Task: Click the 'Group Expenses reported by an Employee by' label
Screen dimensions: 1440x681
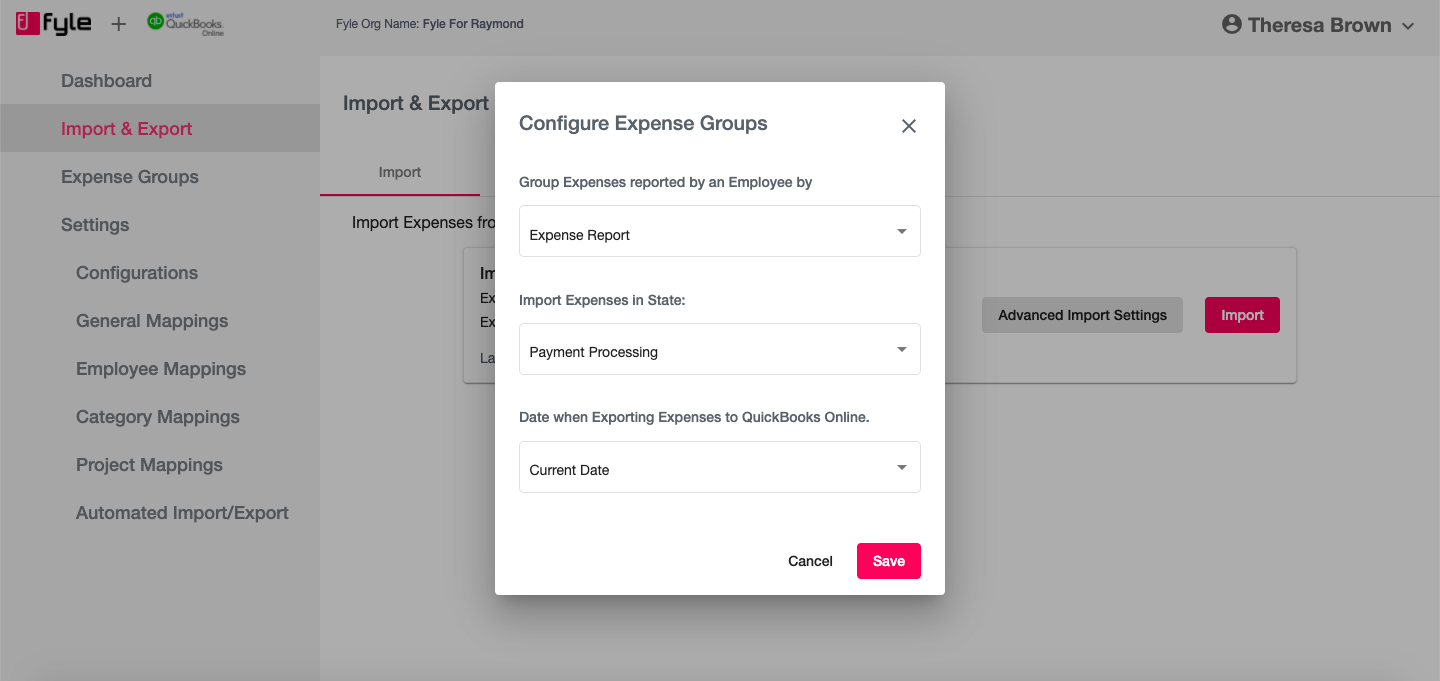Action: [x=665, y=182]
